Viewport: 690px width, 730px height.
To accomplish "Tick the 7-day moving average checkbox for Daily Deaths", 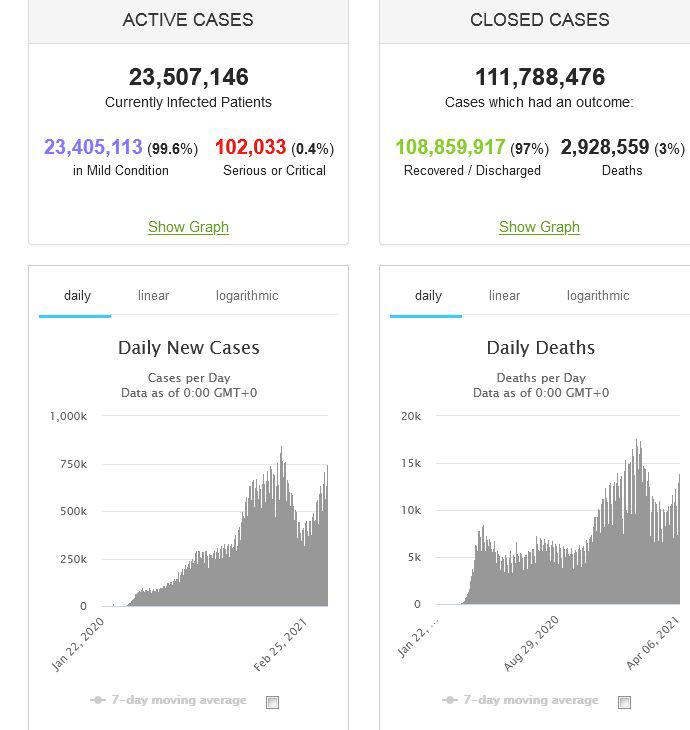I will (625, 703).
